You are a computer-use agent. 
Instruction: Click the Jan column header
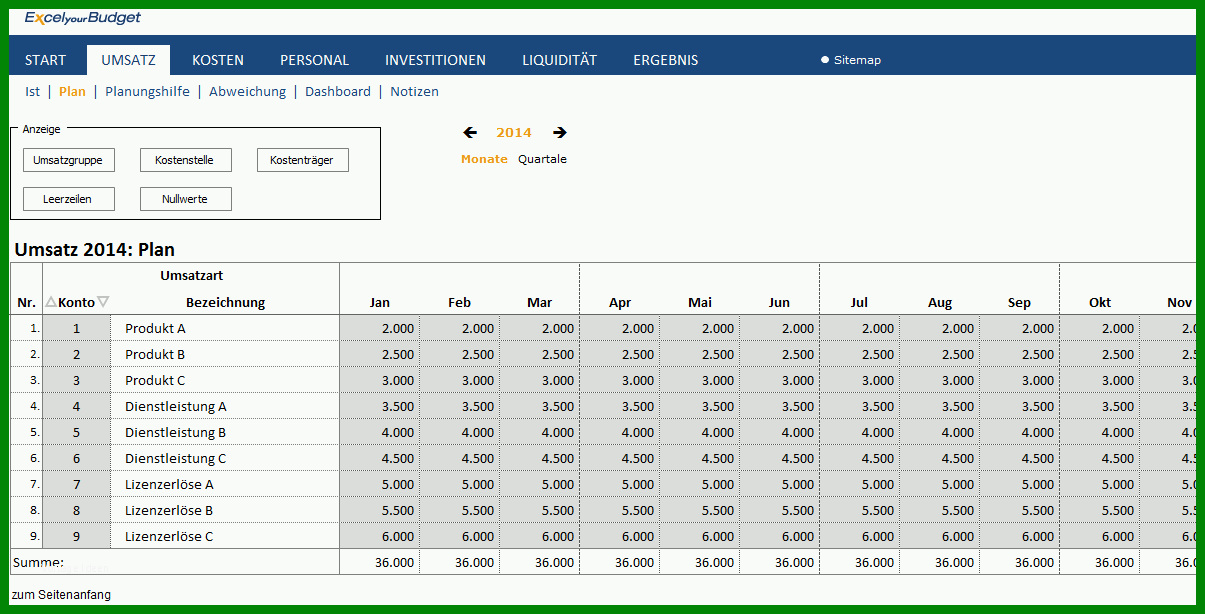[380, 302]
